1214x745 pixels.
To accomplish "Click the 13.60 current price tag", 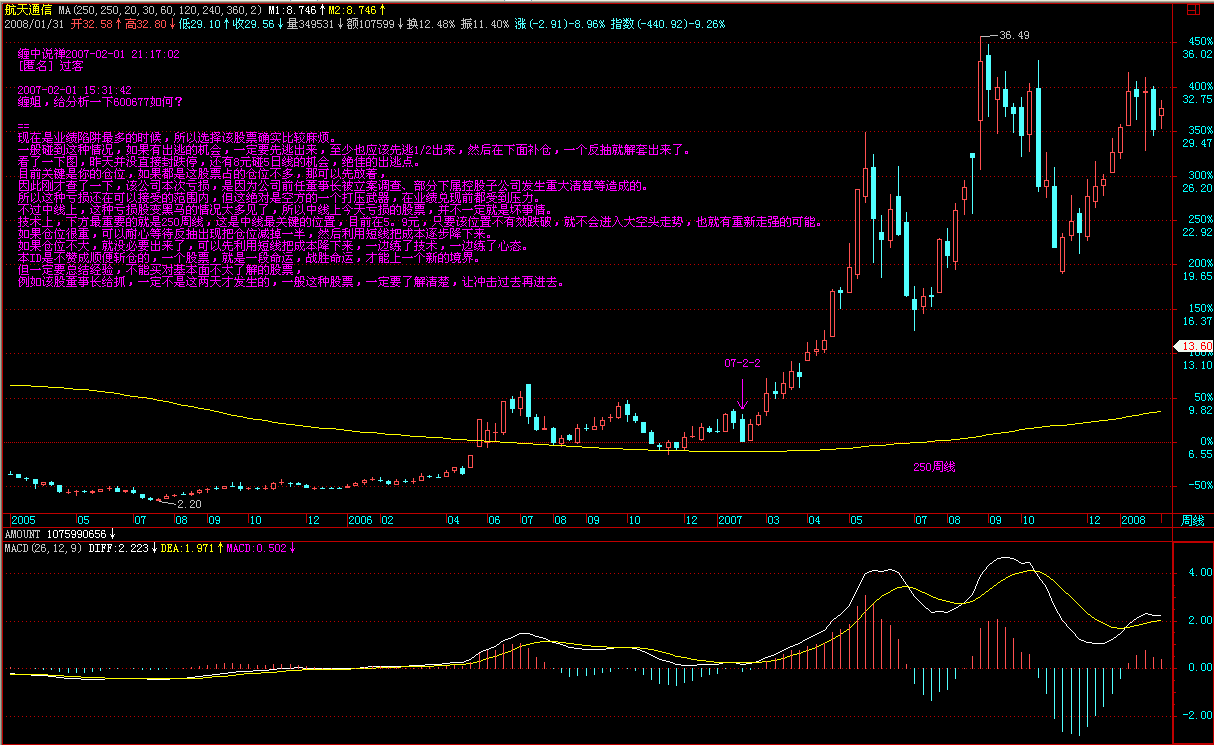I will 1194,346.
